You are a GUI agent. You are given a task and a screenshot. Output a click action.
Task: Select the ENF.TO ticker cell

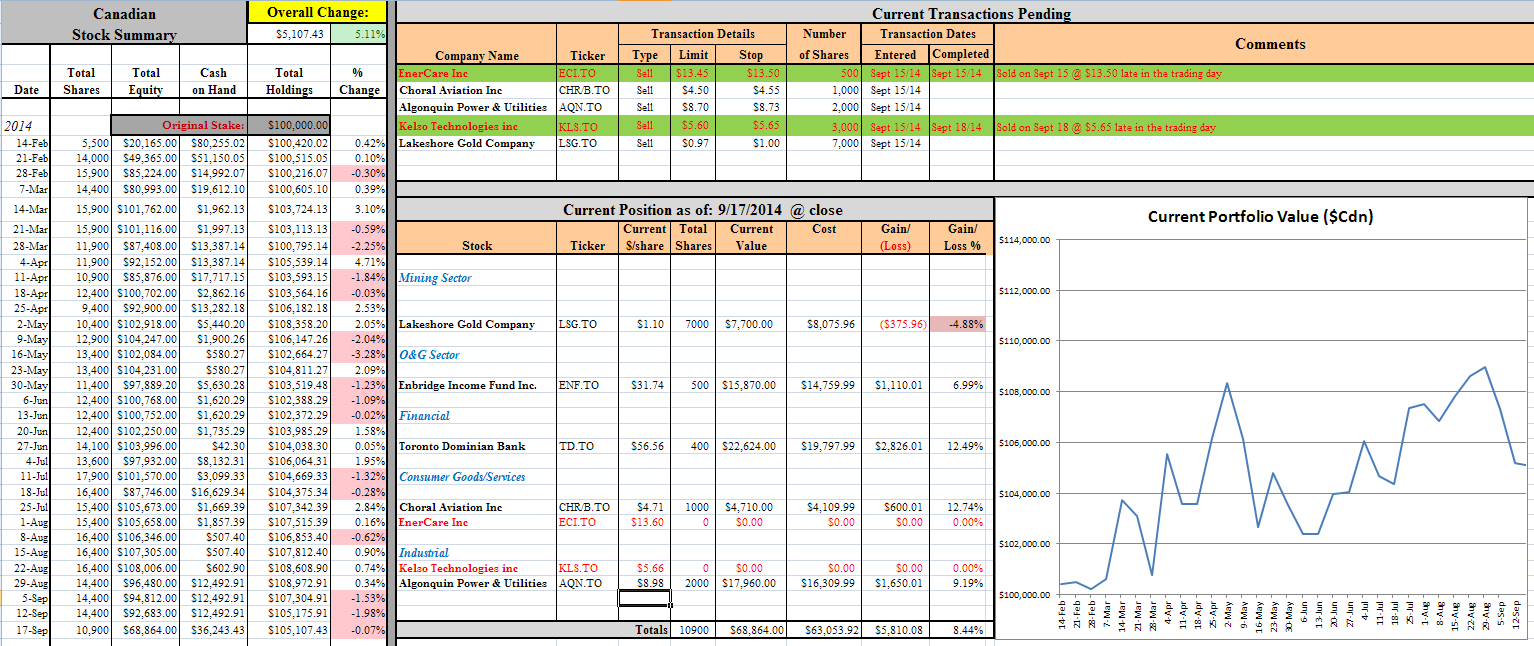pos(588,385)
